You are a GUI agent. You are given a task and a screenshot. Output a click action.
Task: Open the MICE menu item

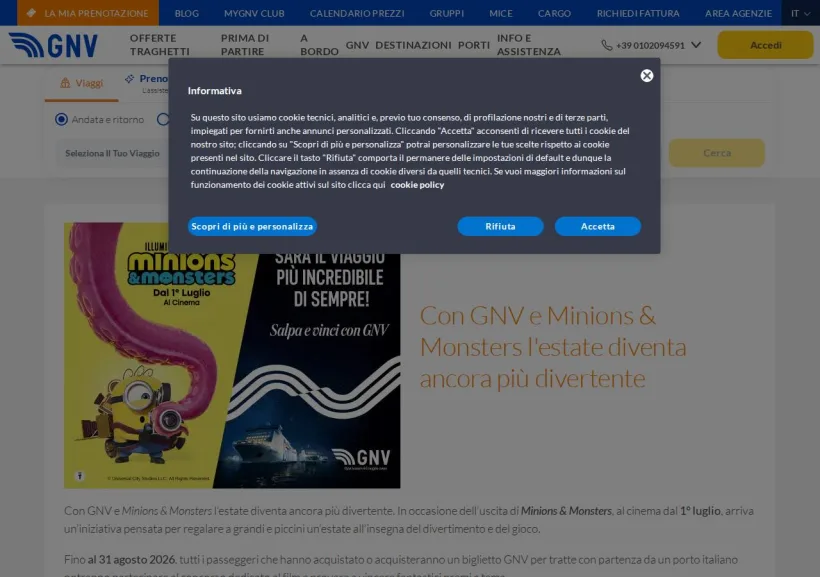coord(500,13)
